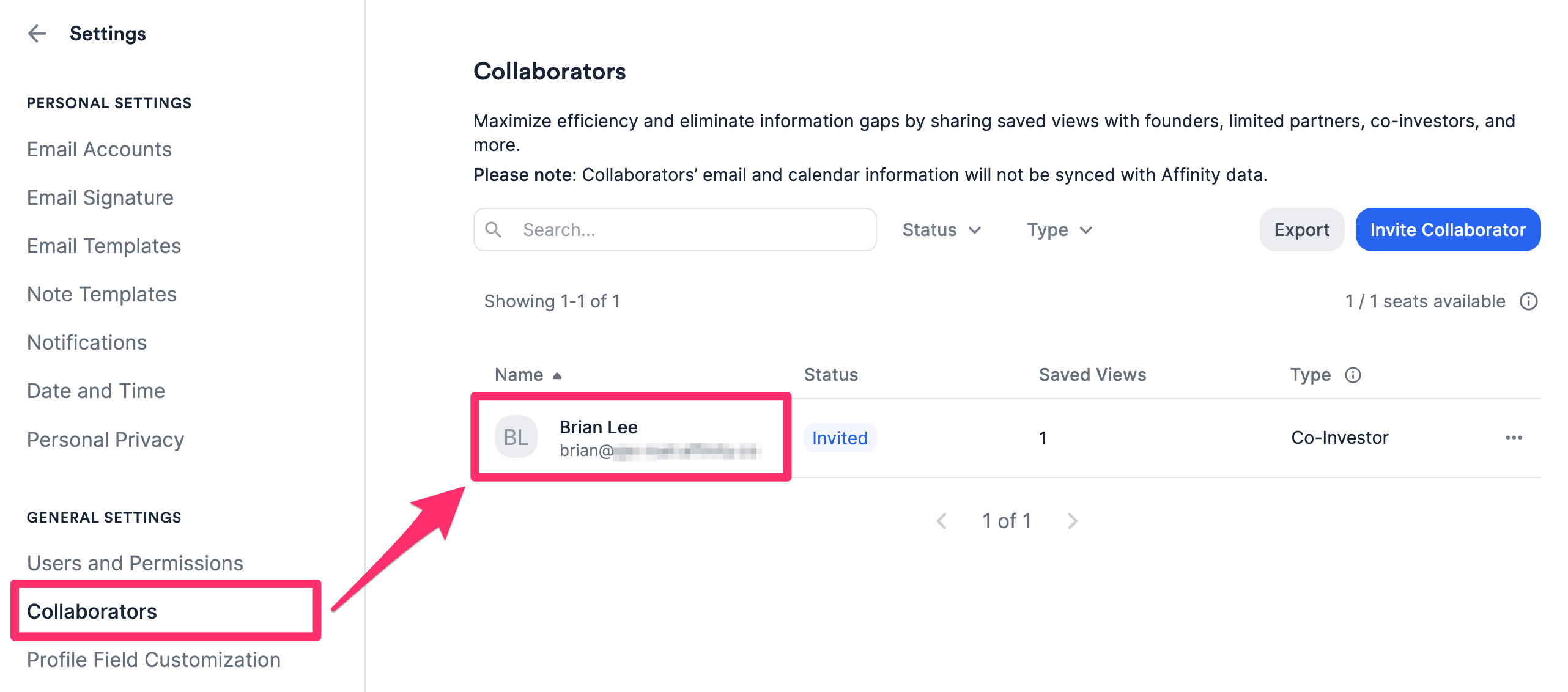Open Profile Field Customization

click(153, 660)
